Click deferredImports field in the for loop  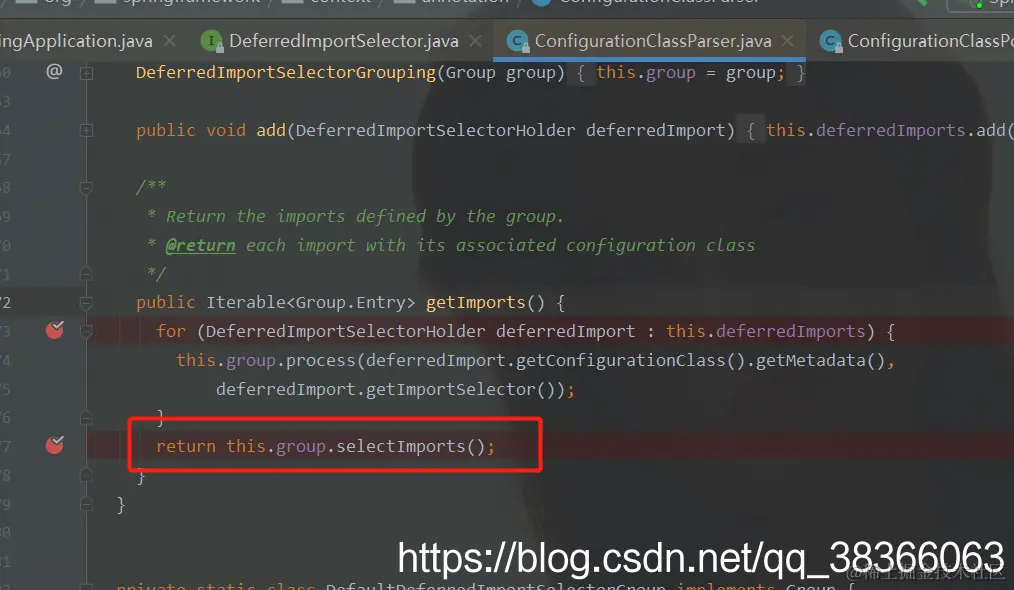[790, 332]
